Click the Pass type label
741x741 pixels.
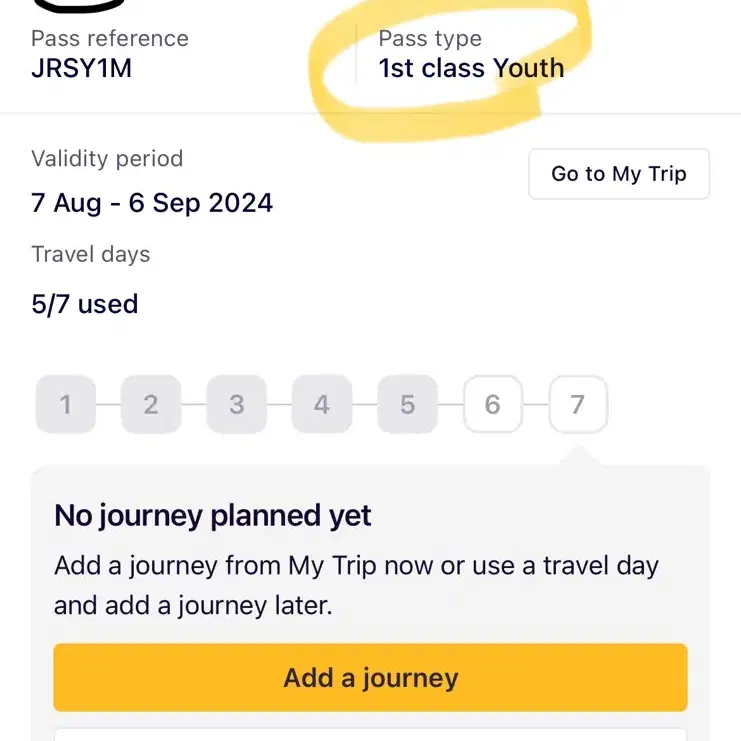[430, 39]
